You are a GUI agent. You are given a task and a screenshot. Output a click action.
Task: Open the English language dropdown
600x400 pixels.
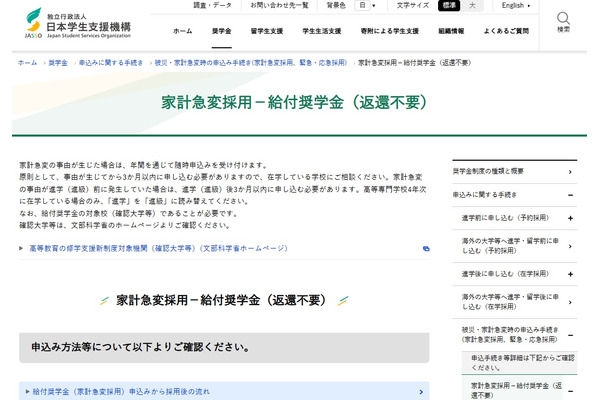(516, 5)
